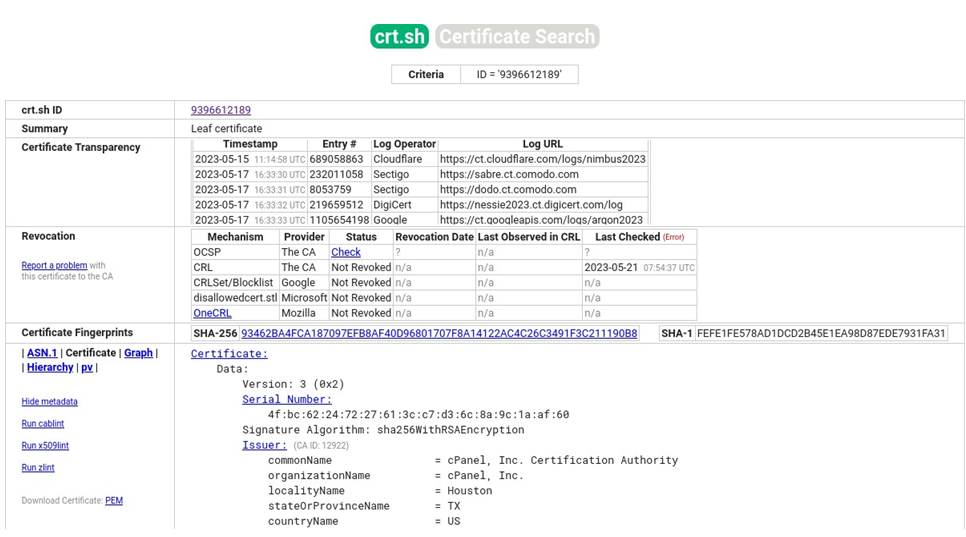Select the 2023-05-15 timestamp cell
This screenshot has height=537, width=966.
250,159
